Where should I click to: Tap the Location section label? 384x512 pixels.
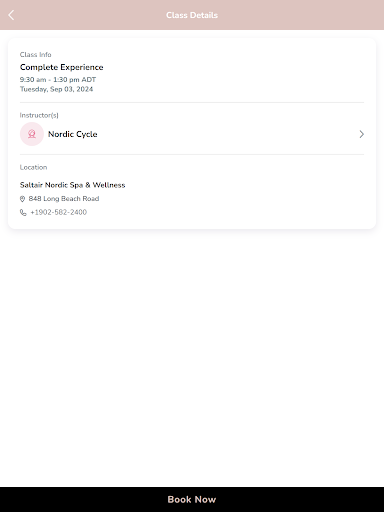(x=33, y=167)
